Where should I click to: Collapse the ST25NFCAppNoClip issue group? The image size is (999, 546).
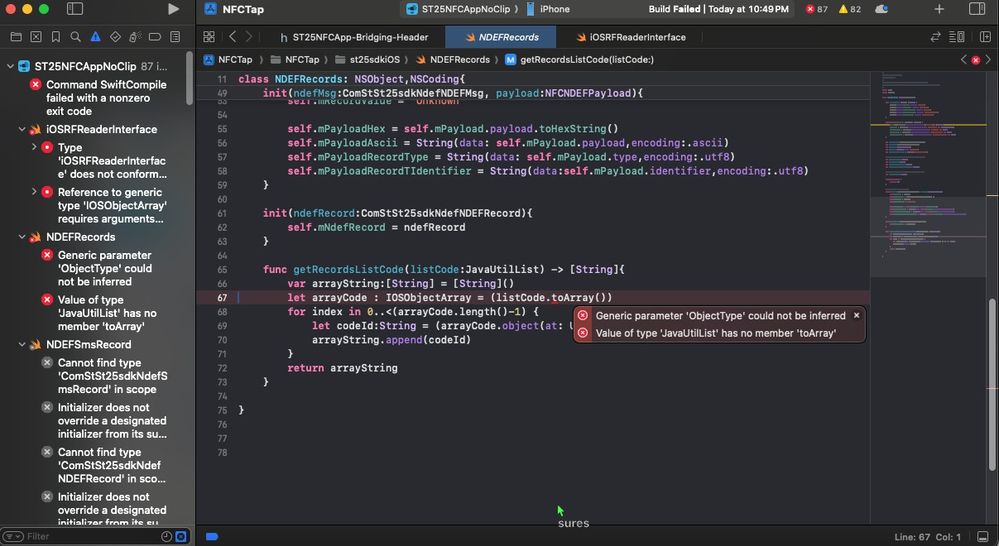tap(10, 66)
